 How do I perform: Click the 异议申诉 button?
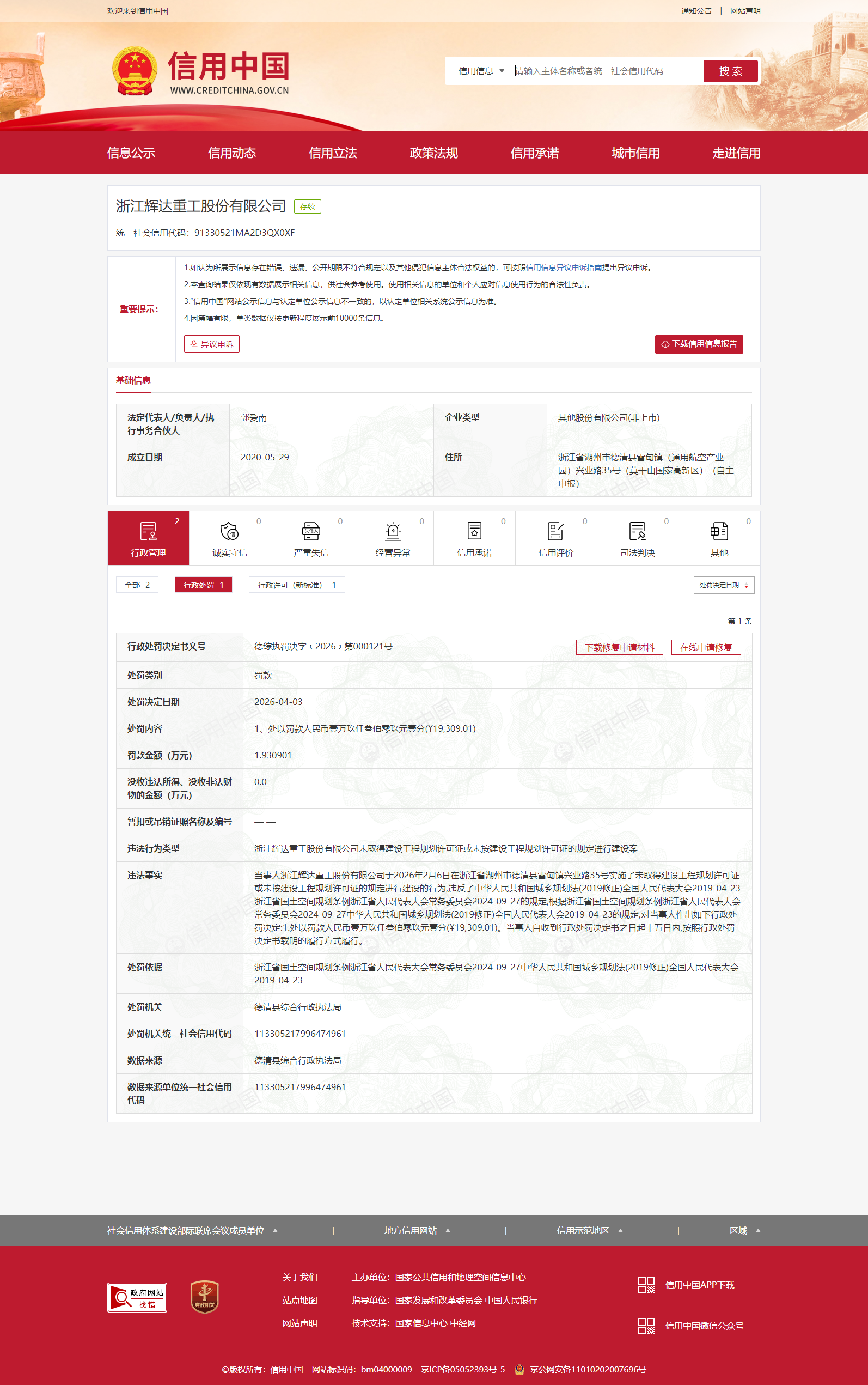[x=212, y=344]
